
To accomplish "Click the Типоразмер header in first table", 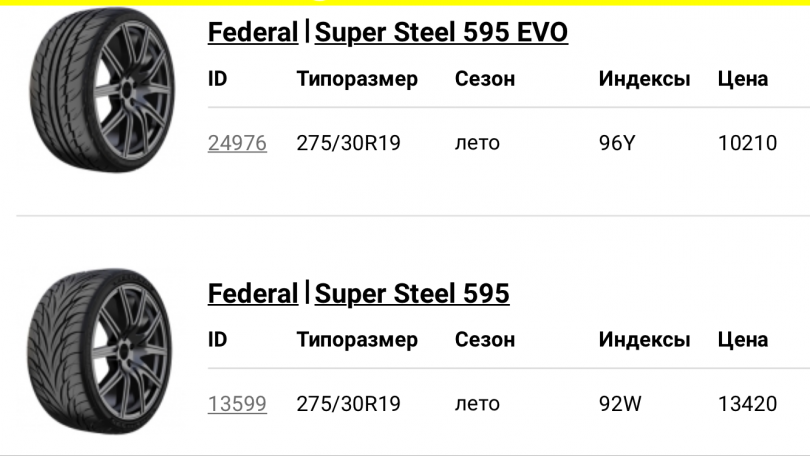I will coord(357,79).
